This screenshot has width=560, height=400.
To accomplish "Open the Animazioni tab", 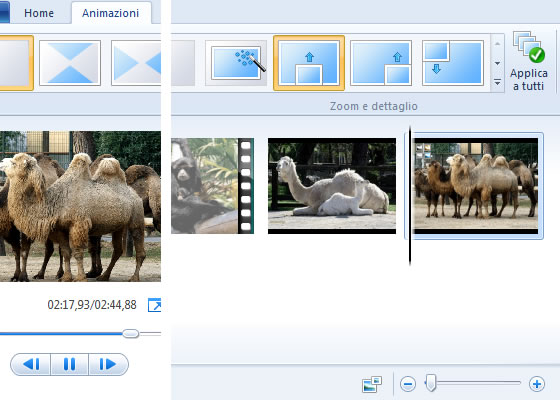I will [111, 13].
